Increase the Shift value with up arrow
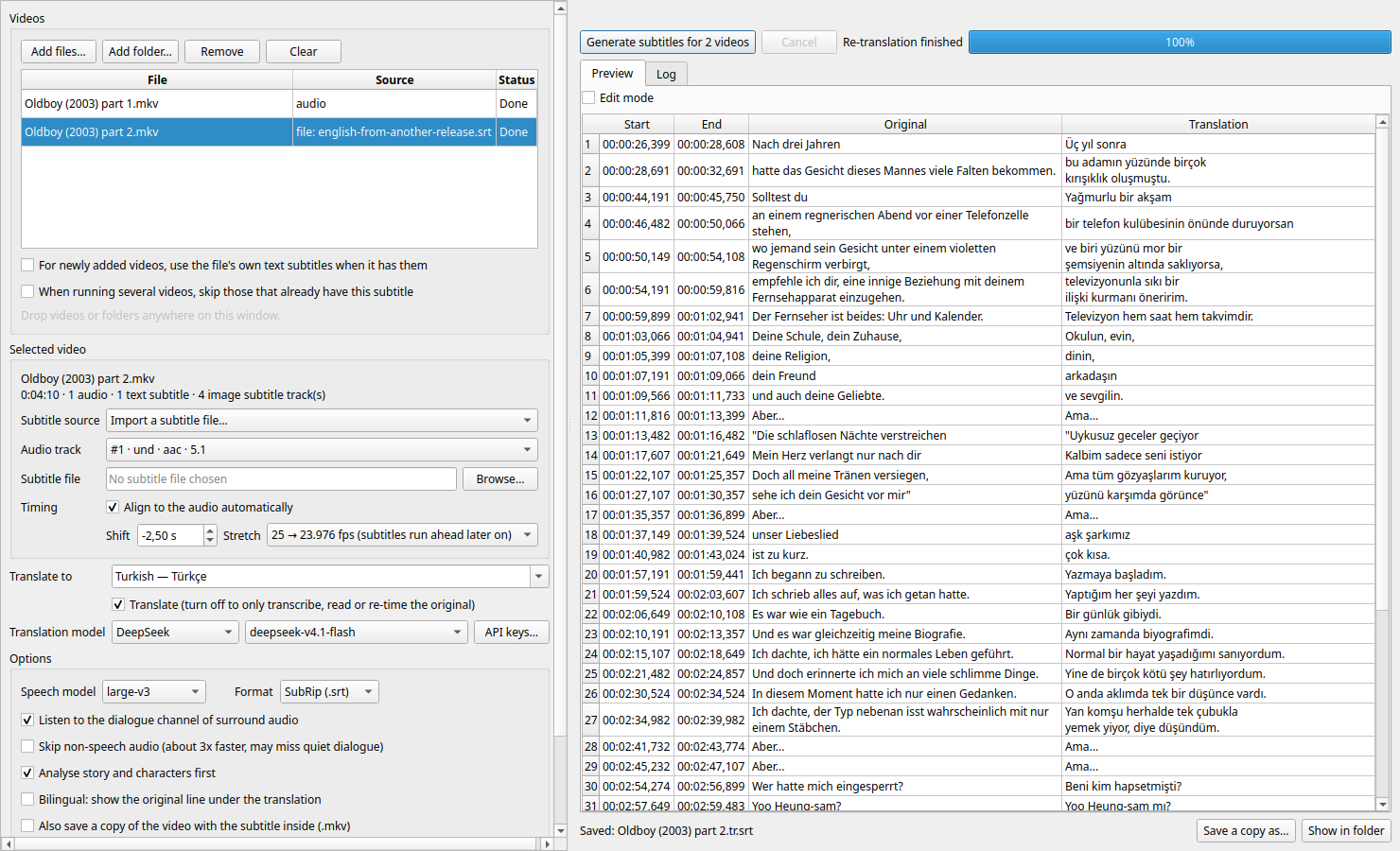 coord(210,530)
